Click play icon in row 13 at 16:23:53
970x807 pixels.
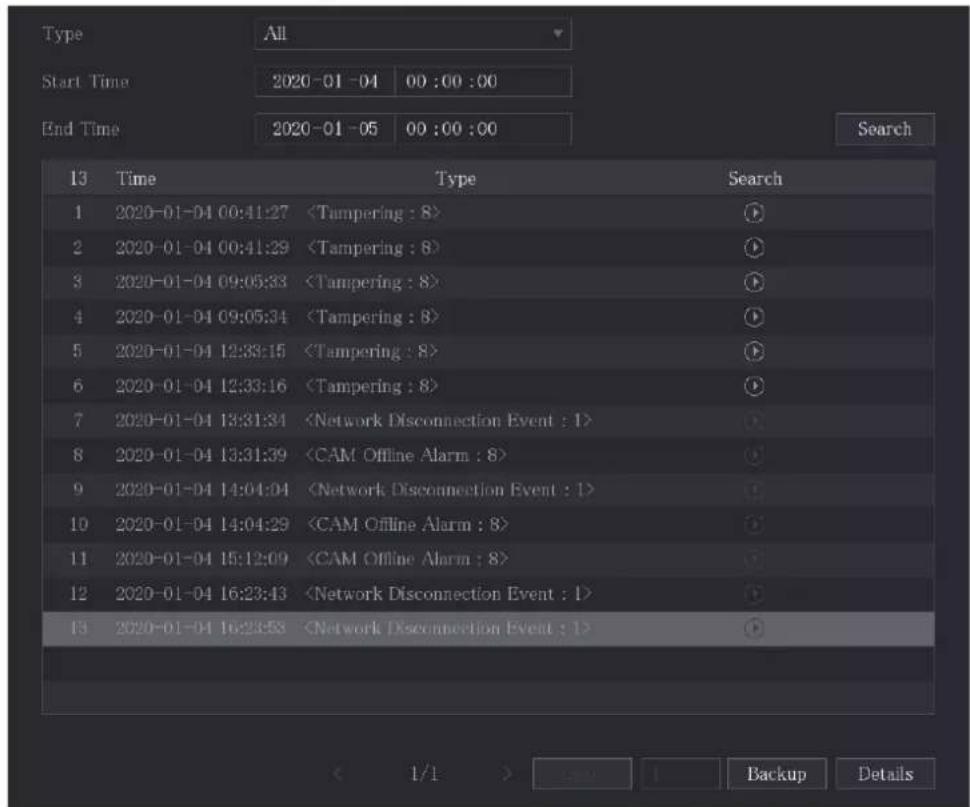pos(753,628)
